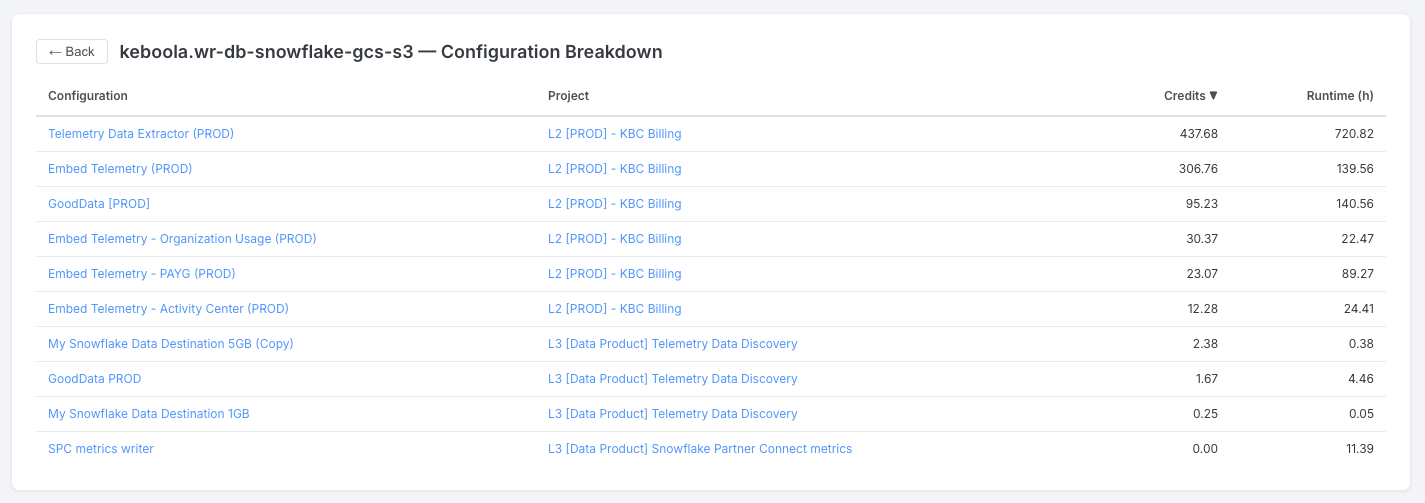Click the Configuration column header

point(88,96)
